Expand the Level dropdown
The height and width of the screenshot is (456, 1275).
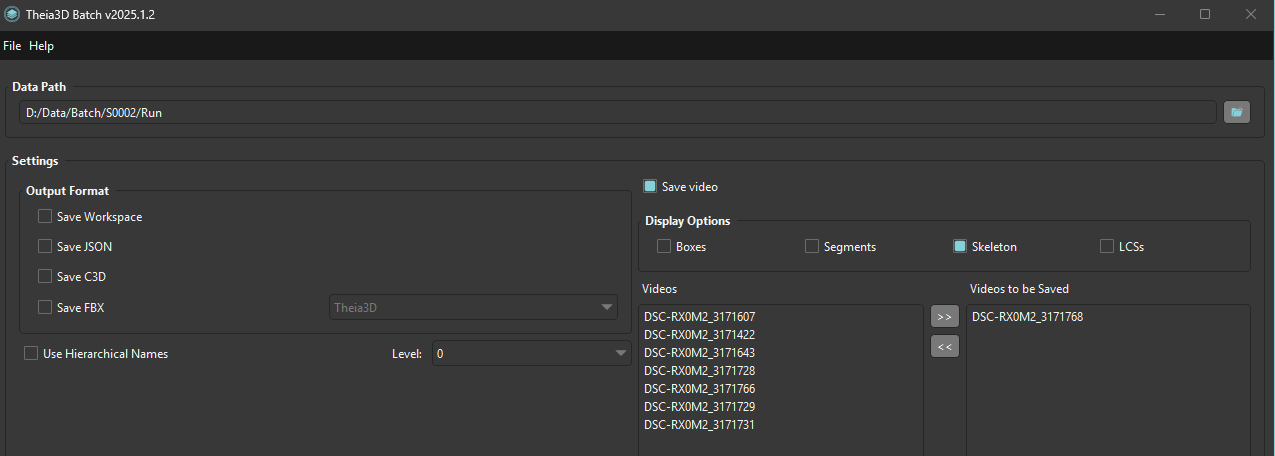tap(531, 353)
